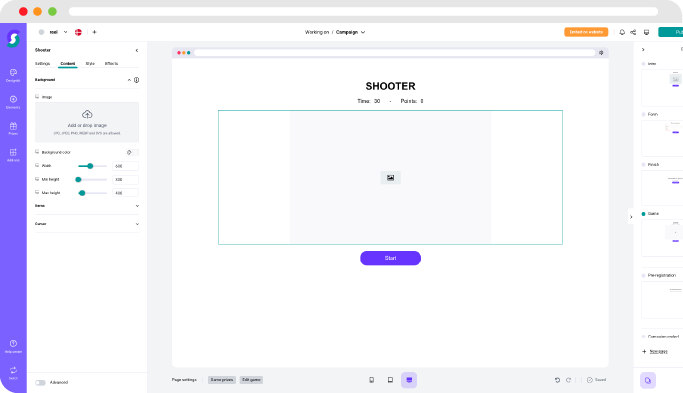Undo the last change

coord(557,380)
